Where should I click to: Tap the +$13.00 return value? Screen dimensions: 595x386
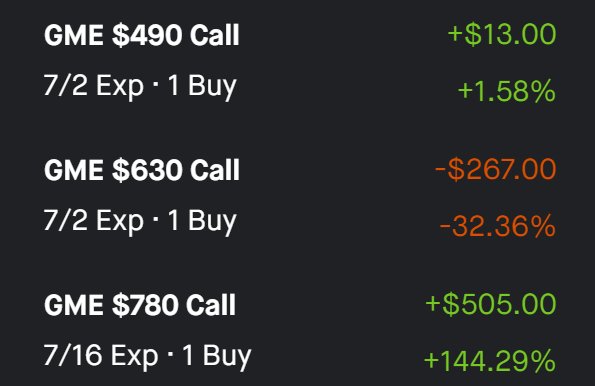click(x=502, y=34)
